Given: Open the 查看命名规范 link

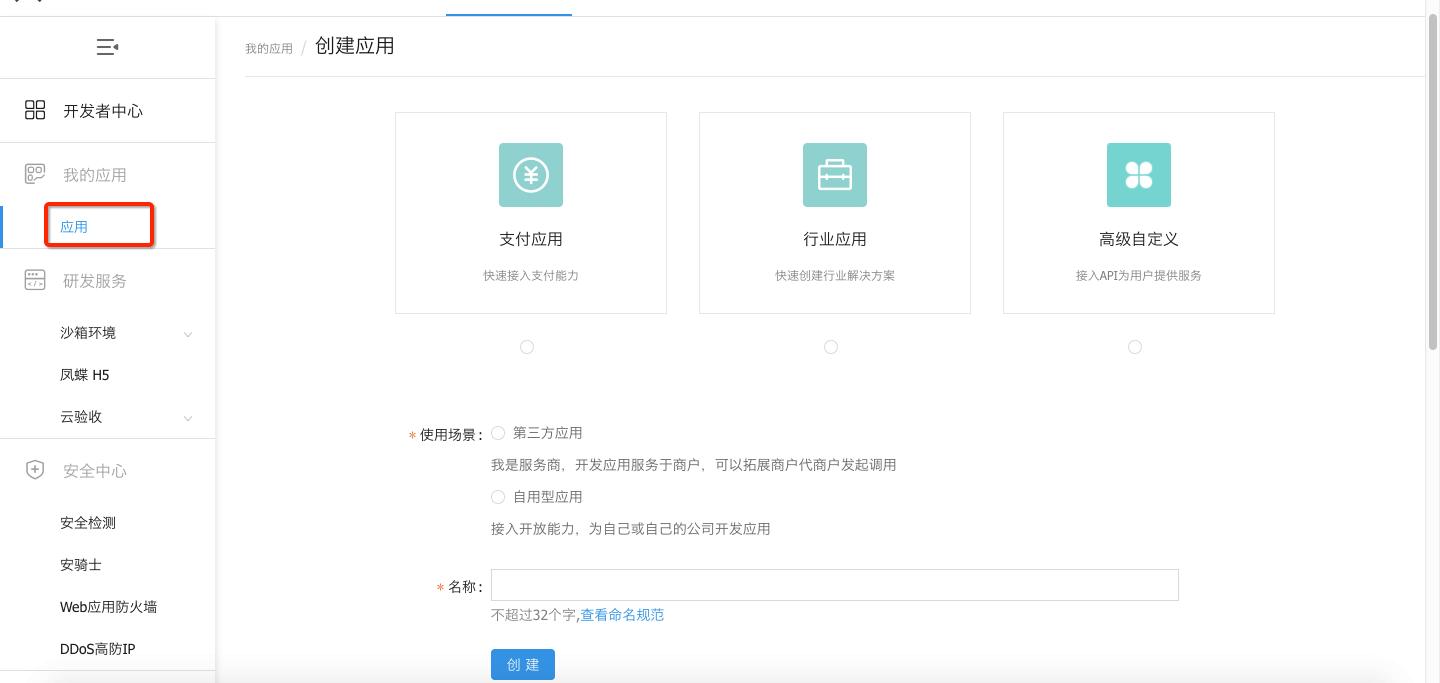Looking at the screenshot, I should [x=622, y=615].
